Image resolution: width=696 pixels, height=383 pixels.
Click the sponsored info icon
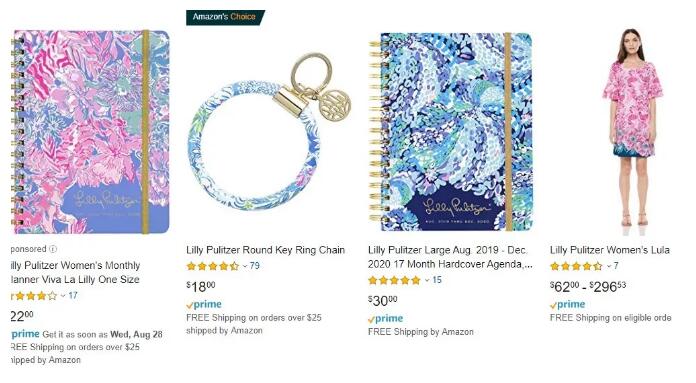(x=53, y=249)
